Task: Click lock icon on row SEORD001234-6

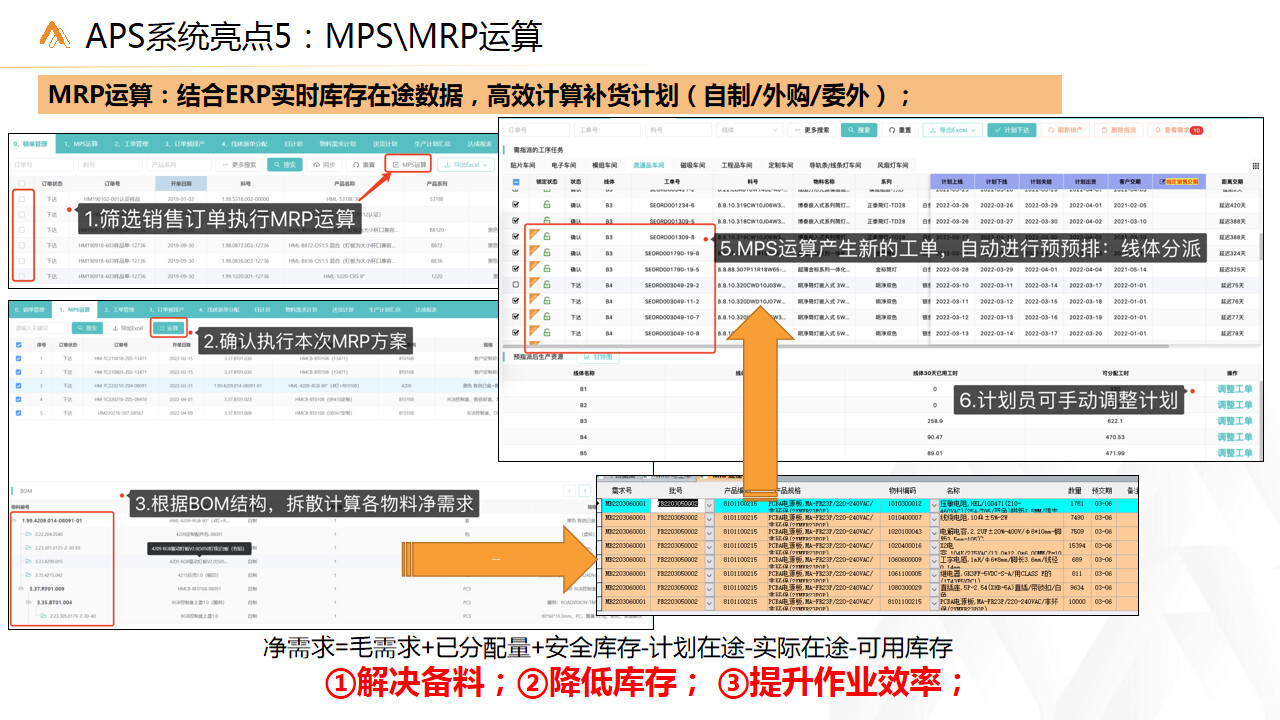Action: coord(546,205)
